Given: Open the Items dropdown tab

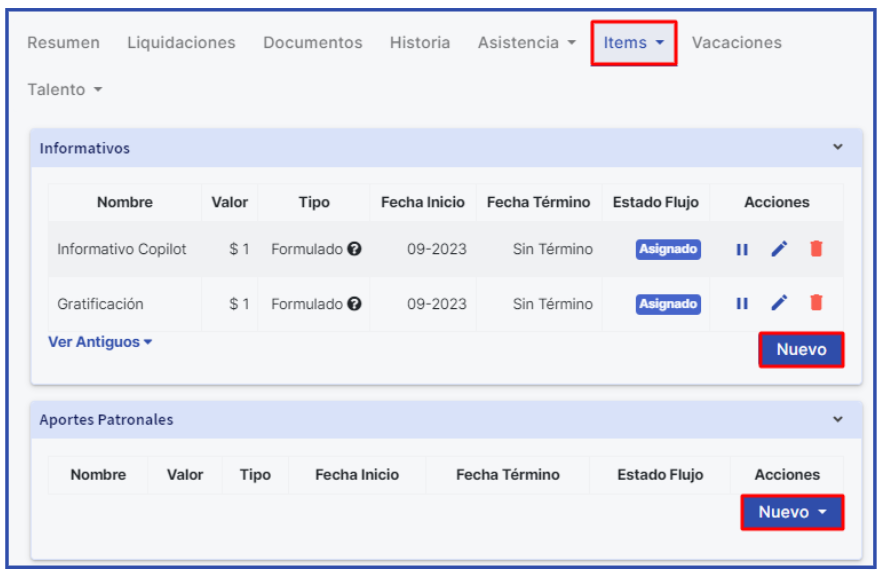Looking at the screenshot, I should 634,43.
